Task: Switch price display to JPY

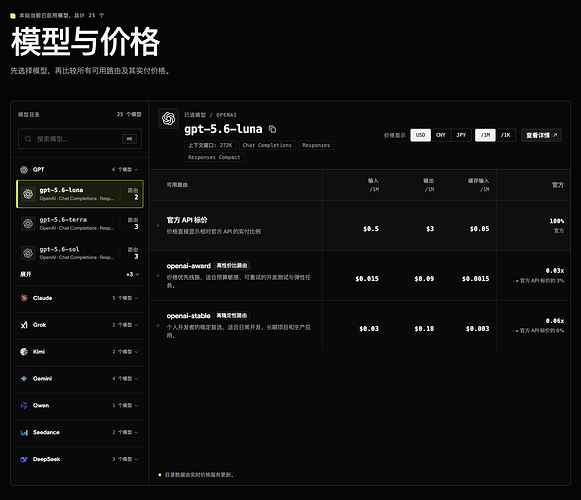Action: point(461,135)
